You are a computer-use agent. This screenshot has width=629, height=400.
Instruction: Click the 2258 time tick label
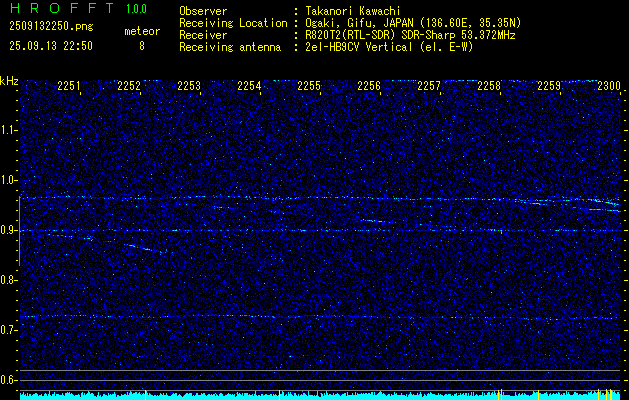[489, 86]
